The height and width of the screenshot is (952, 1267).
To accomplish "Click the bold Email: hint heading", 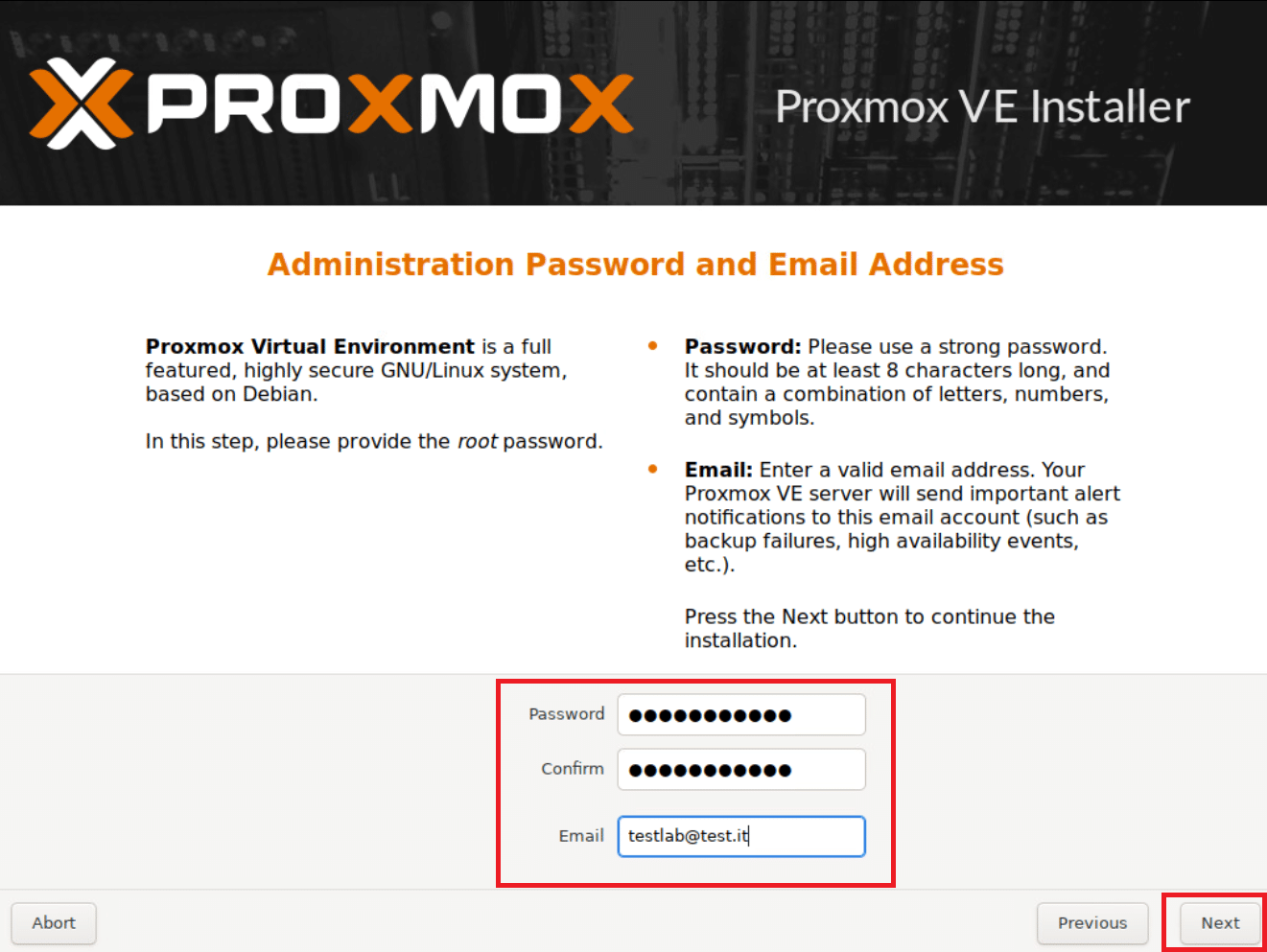I will 718,470.
